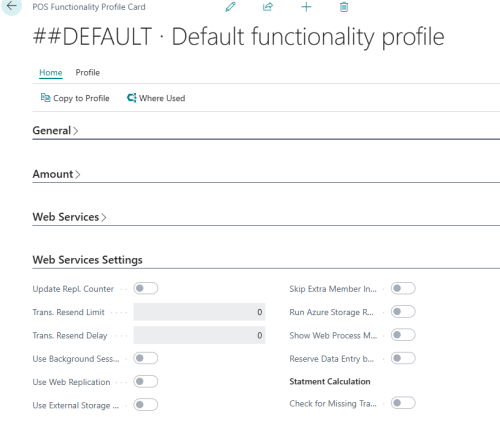Screen dimensions: 500x442
Task: Collapse the Web Services Settings heading
Action: click(x=87, y=260)
